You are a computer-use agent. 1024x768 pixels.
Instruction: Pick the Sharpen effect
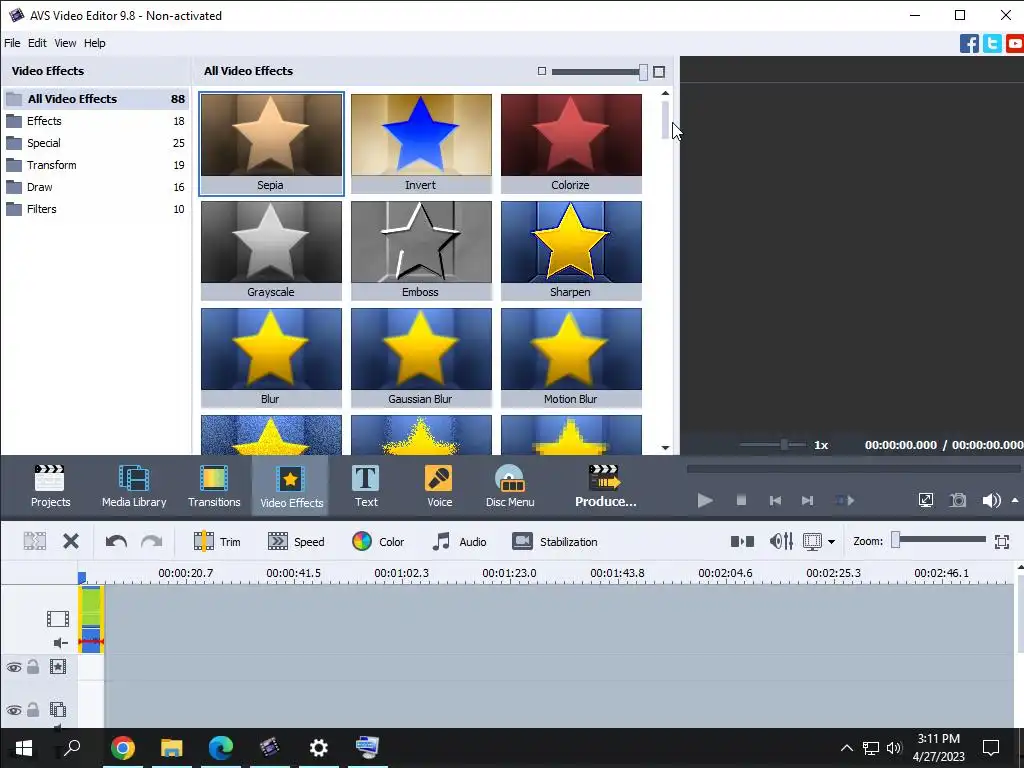pyautogui.click(x=571, y=251)
